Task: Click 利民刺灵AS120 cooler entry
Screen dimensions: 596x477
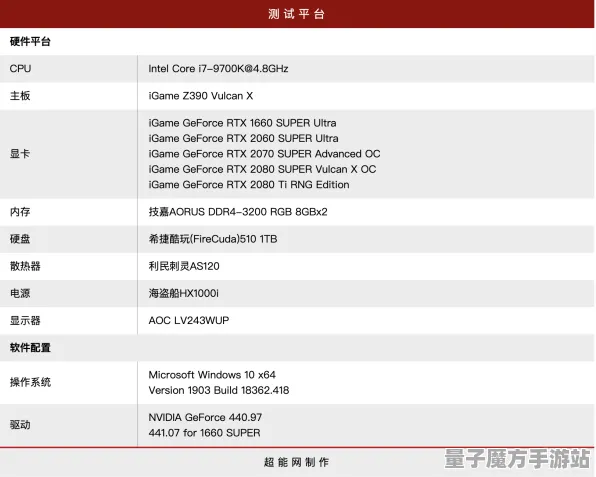Action: tap(184, 266)
